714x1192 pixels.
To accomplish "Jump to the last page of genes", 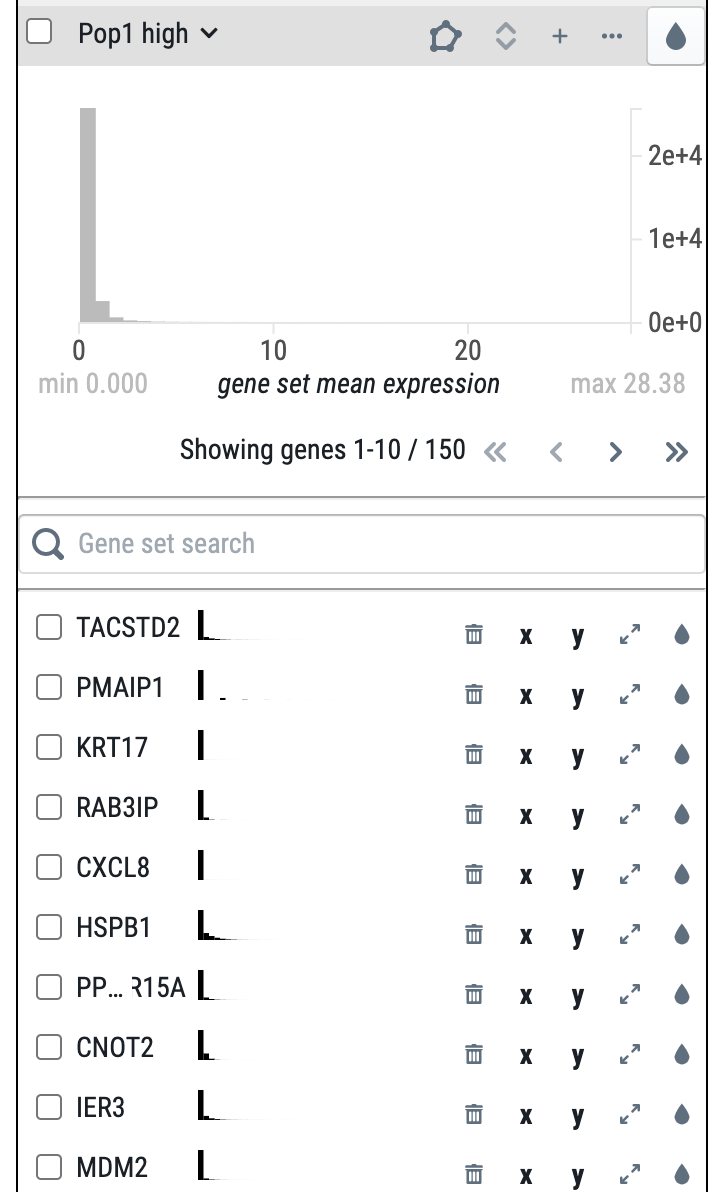I will point(676,451).
